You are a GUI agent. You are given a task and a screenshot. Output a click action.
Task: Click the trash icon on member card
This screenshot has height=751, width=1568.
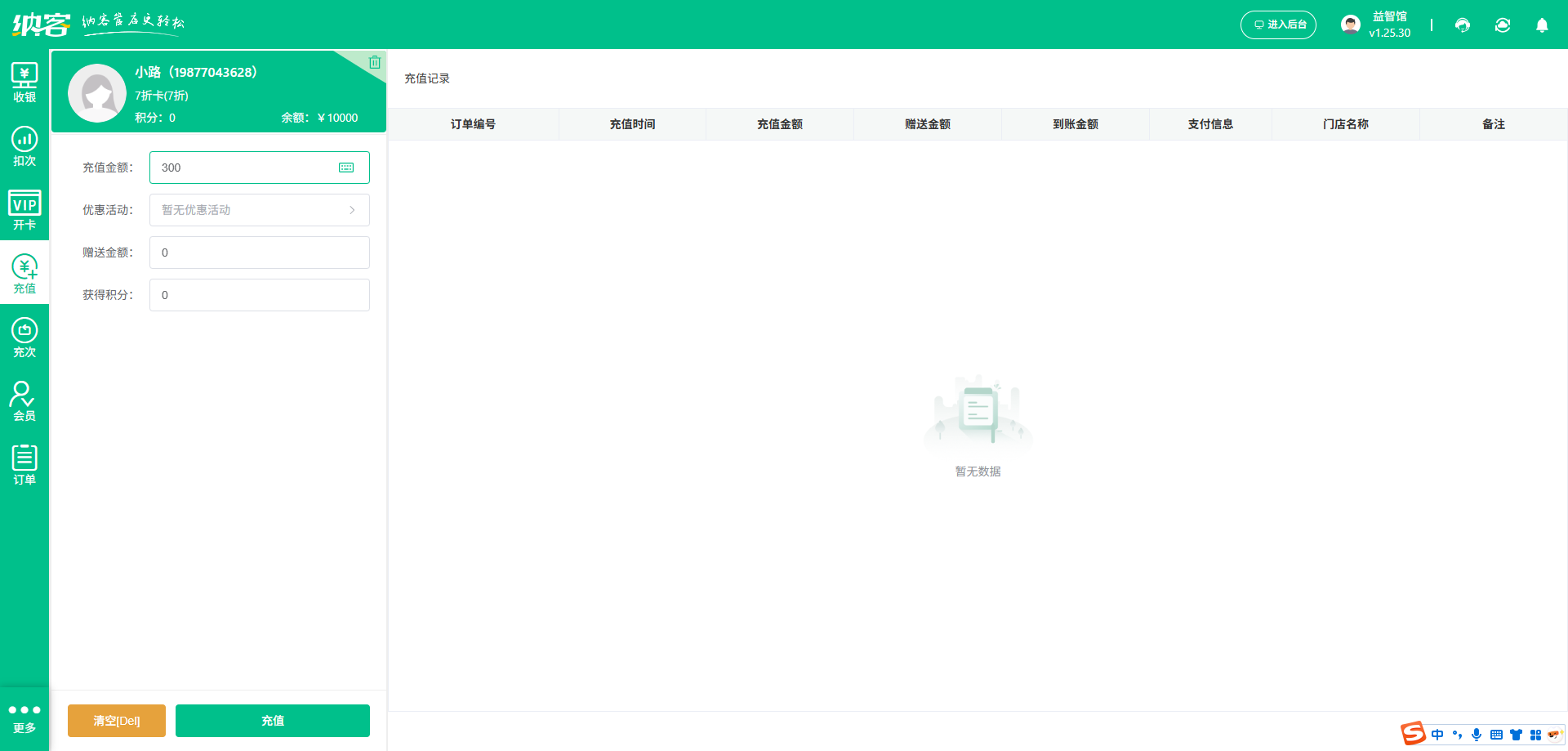375,62
